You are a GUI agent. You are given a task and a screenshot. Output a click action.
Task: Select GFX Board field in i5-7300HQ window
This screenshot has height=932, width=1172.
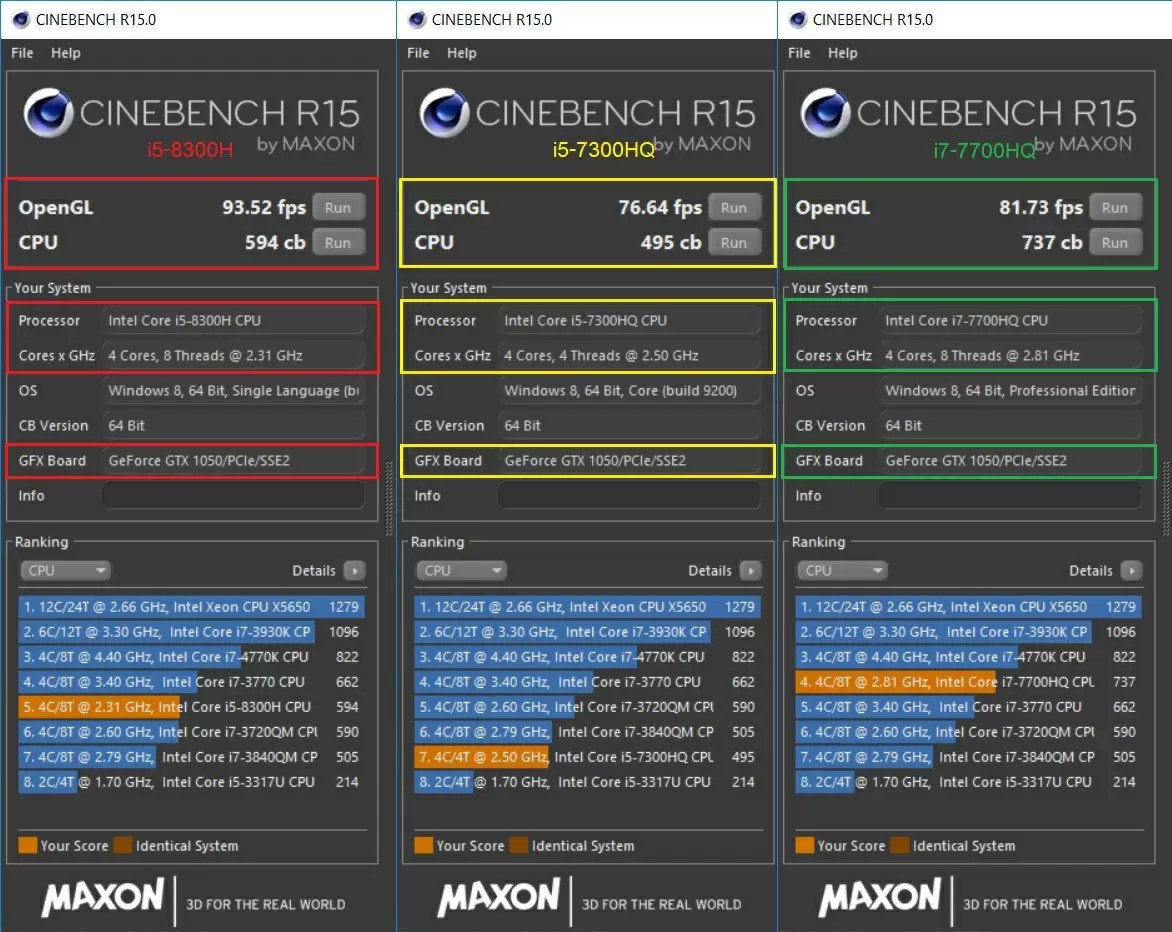point(629,461)
